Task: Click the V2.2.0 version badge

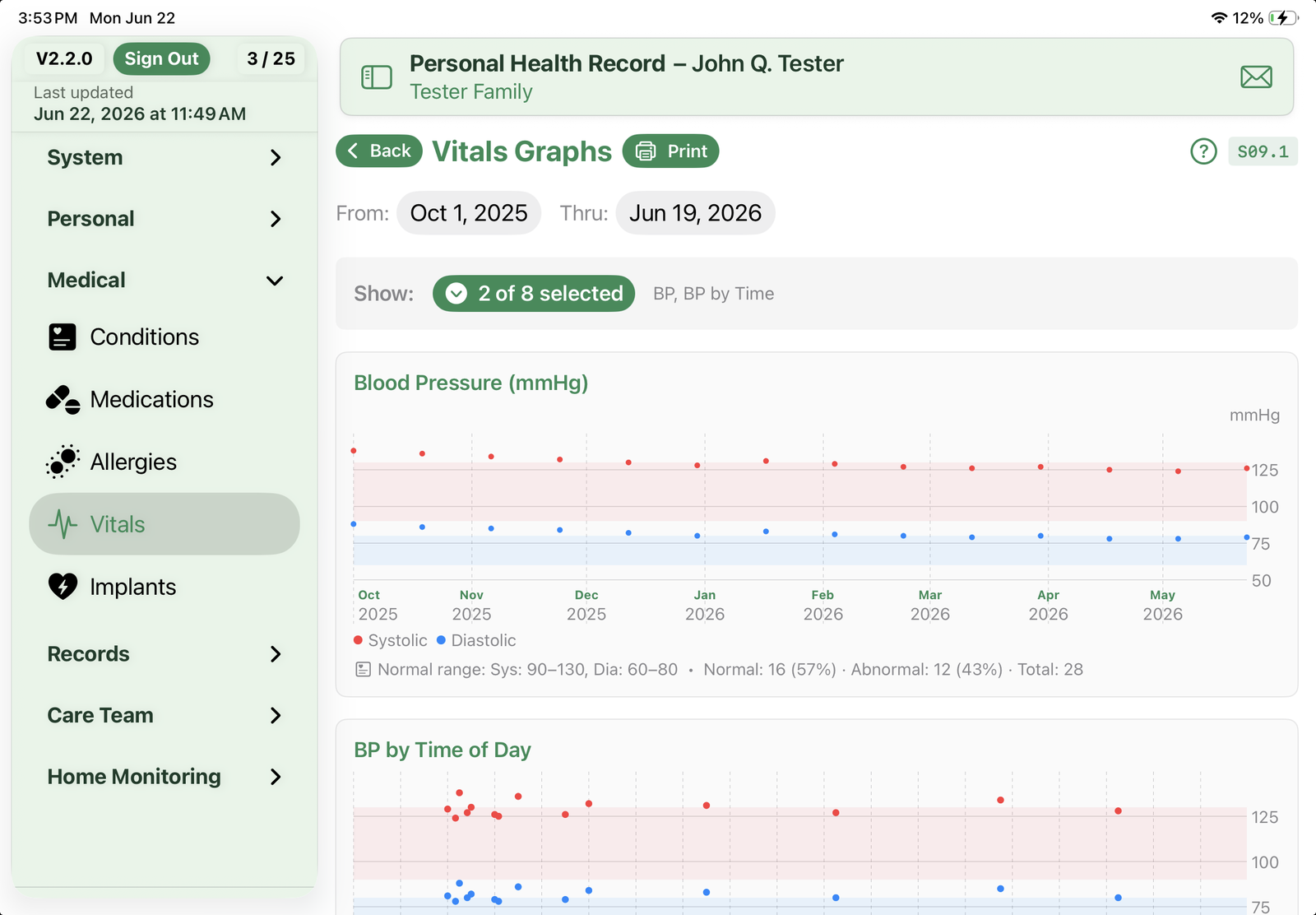Action: 64,58
